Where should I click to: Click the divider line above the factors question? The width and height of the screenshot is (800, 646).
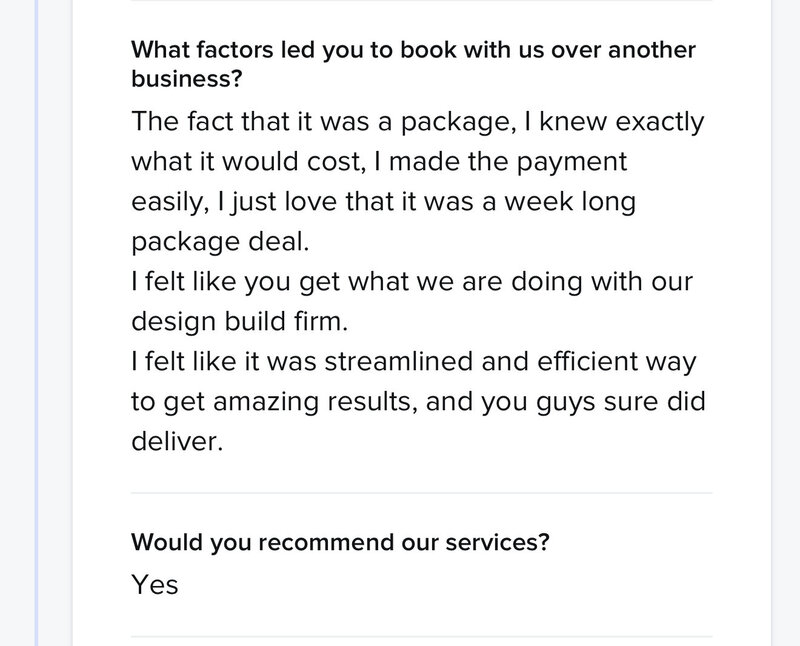421,1
